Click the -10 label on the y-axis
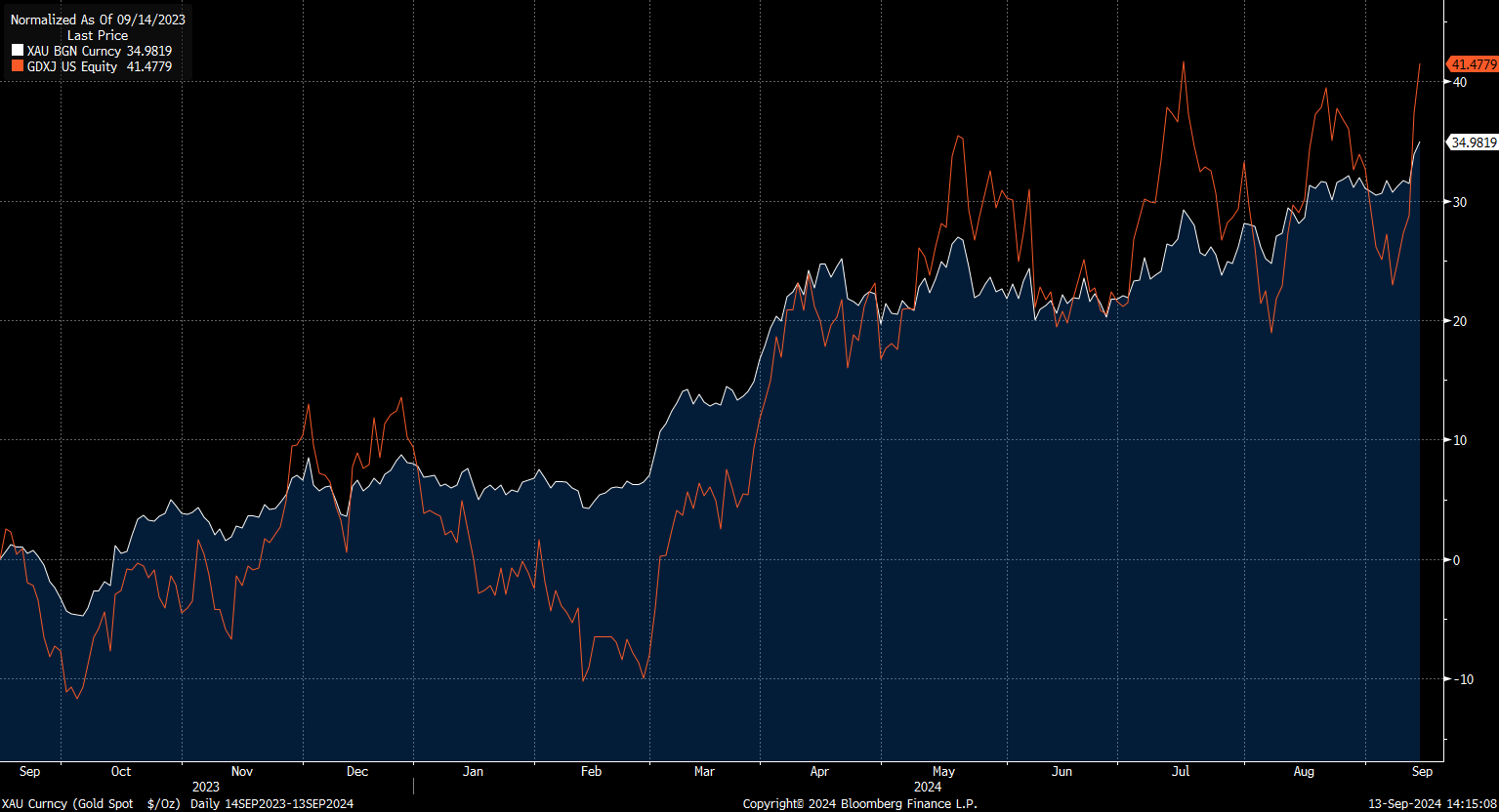 click(x=1459, y=678)
